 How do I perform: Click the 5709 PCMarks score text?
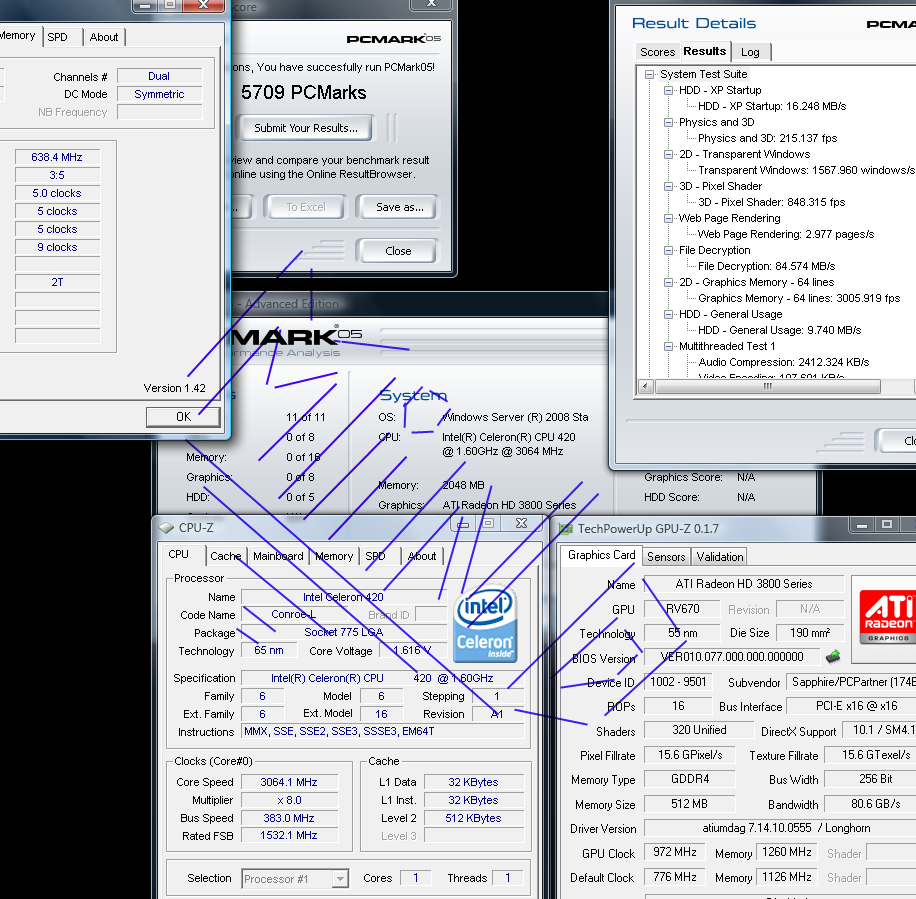pyautogui.click(x=304, y=92)
